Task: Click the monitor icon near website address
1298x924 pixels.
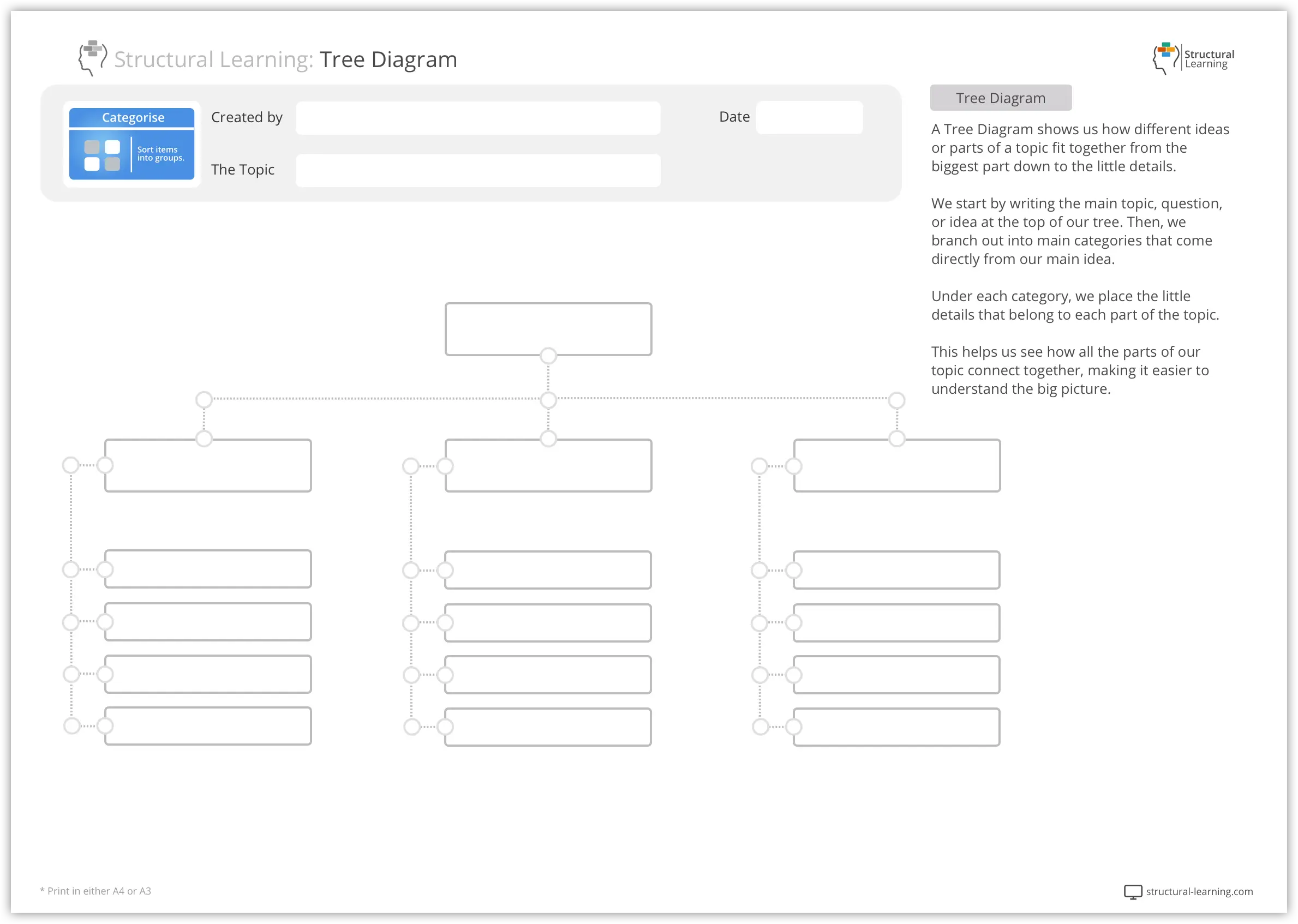Action: click(1132, 892)
